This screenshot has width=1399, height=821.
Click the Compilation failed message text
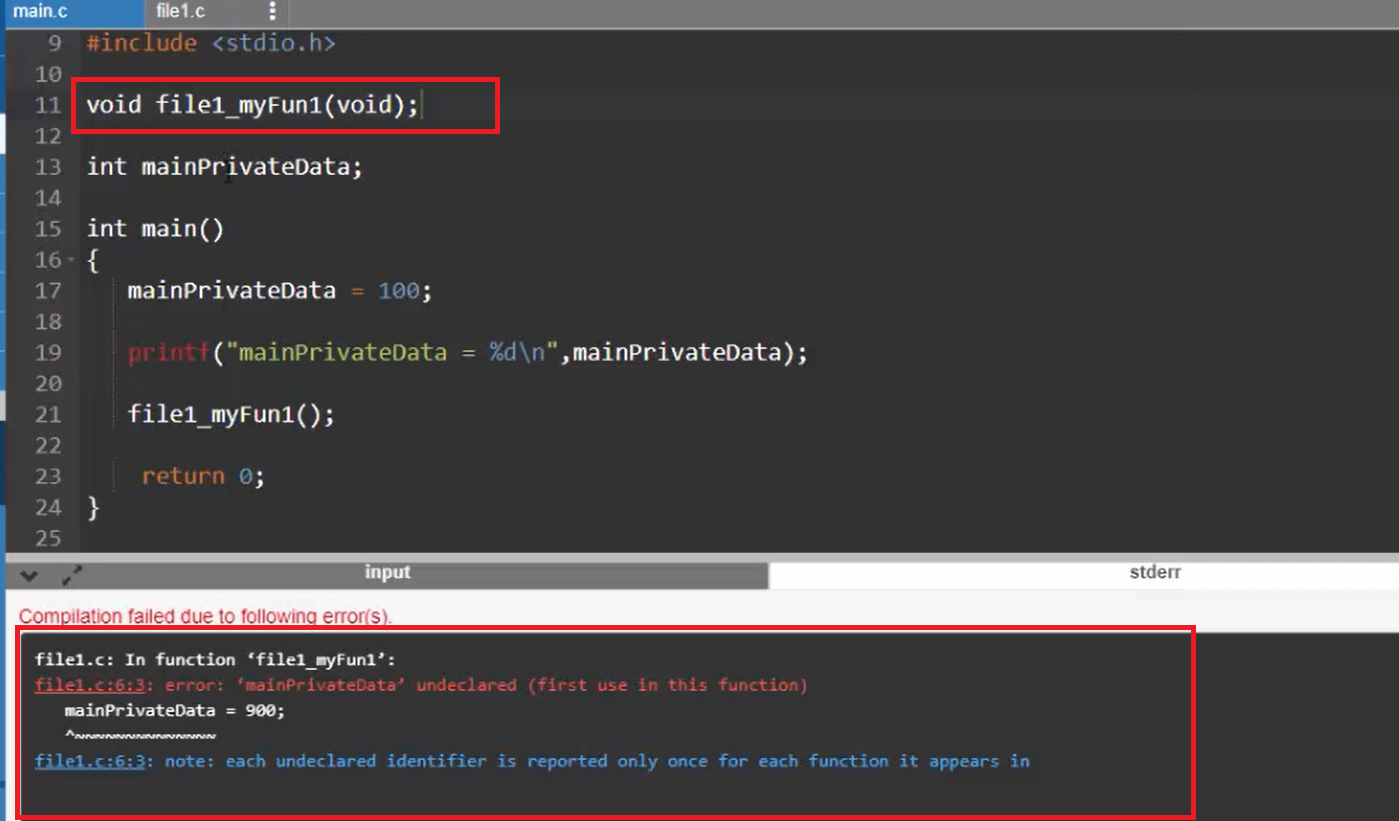click(x=205, y=616)
